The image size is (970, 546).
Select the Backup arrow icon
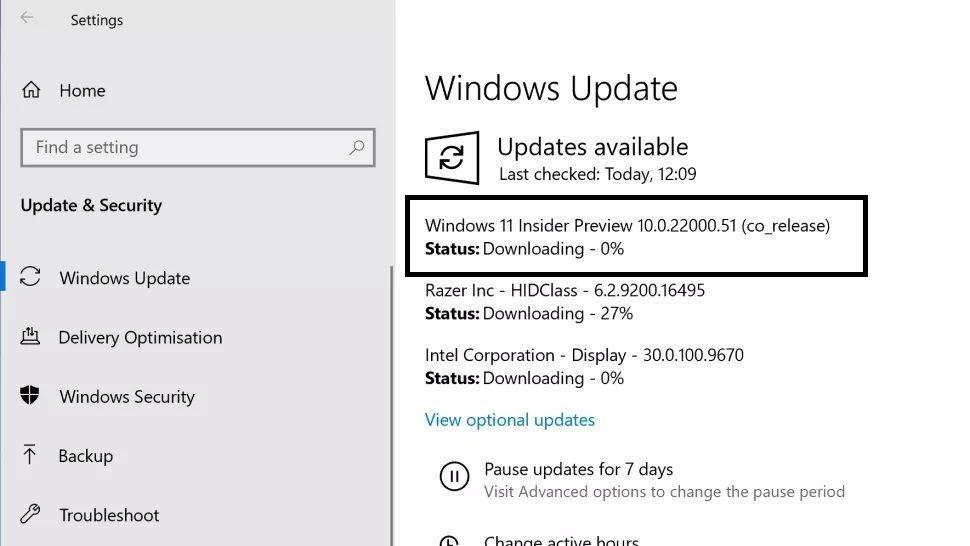(29, 454)
